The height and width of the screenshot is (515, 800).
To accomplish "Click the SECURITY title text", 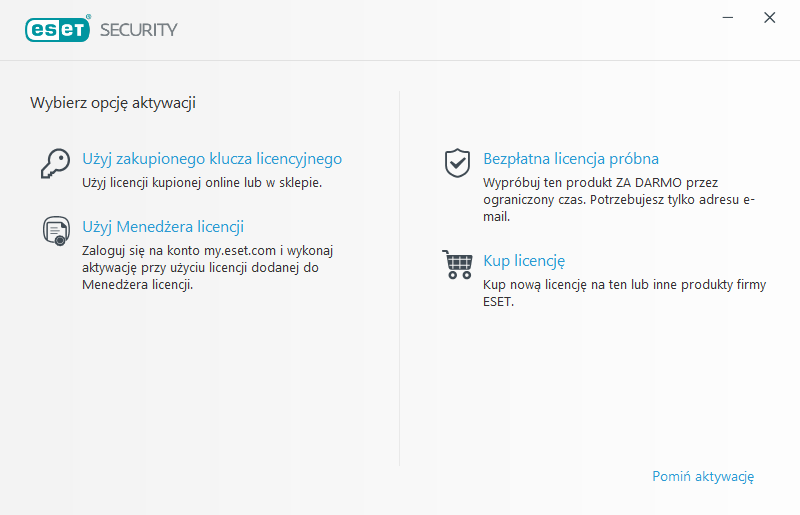I will 138,29.
